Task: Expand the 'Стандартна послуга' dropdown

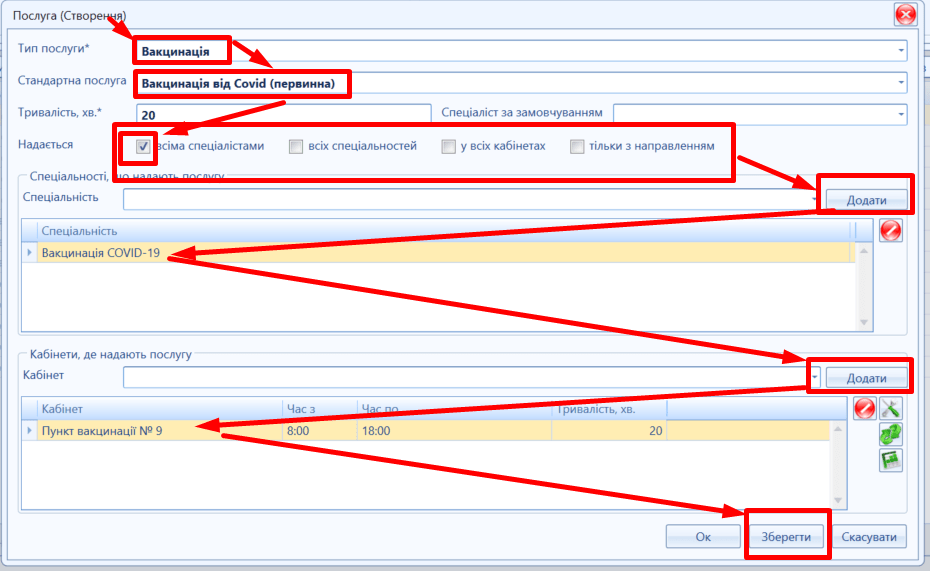Action: point(900,82)
